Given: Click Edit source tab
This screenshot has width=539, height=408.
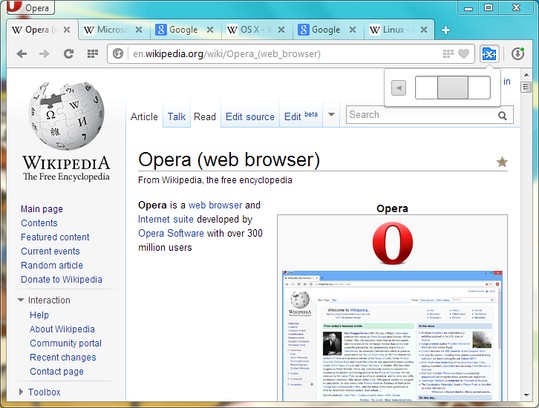Looking at the screenshot, I should click(x=250, y=117).
